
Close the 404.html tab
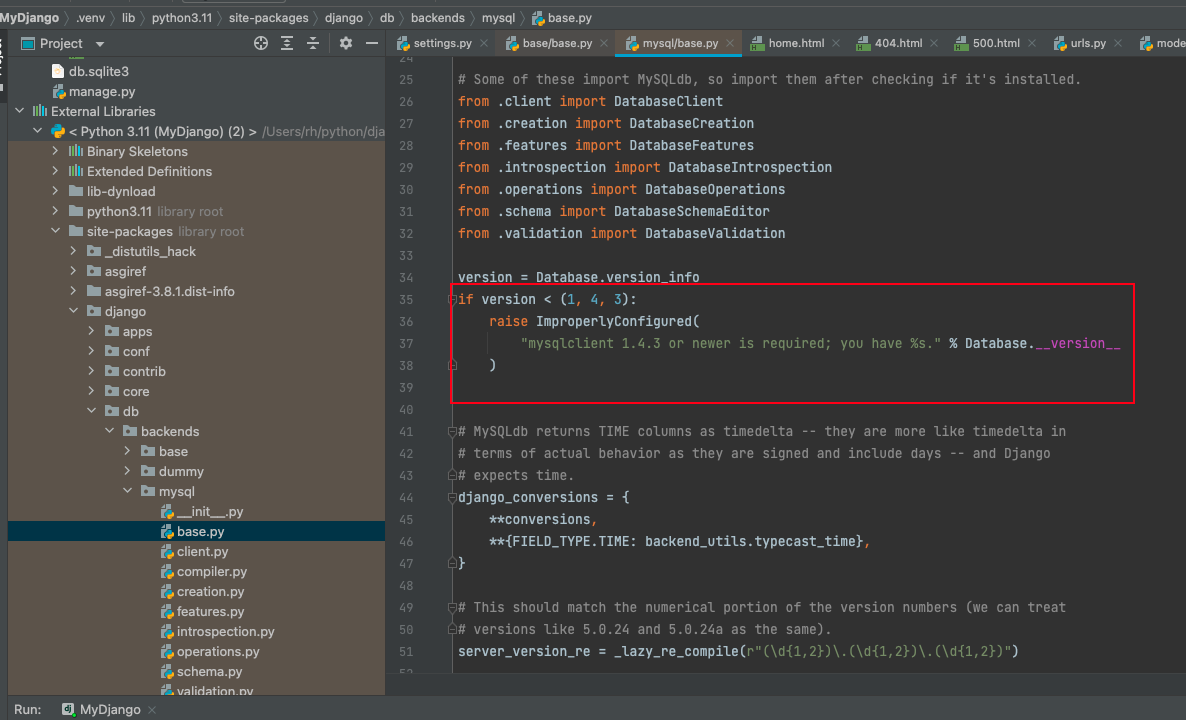[x=934, y=43]
